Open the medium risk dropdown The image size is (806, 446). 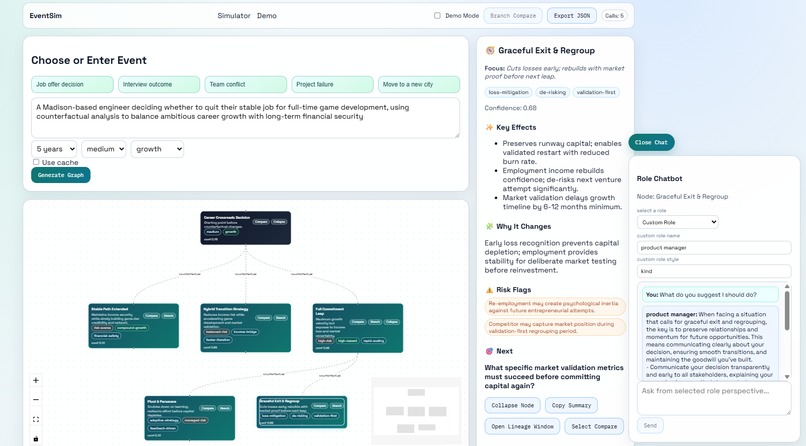point(103,149)
